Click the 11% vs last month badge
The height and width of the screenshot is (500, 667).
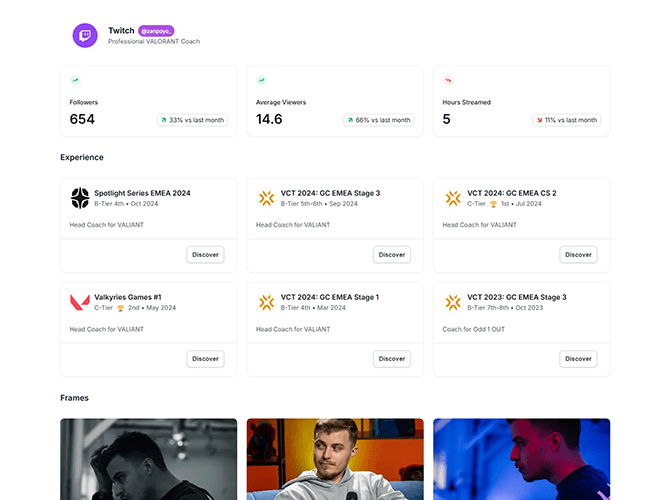566,120
